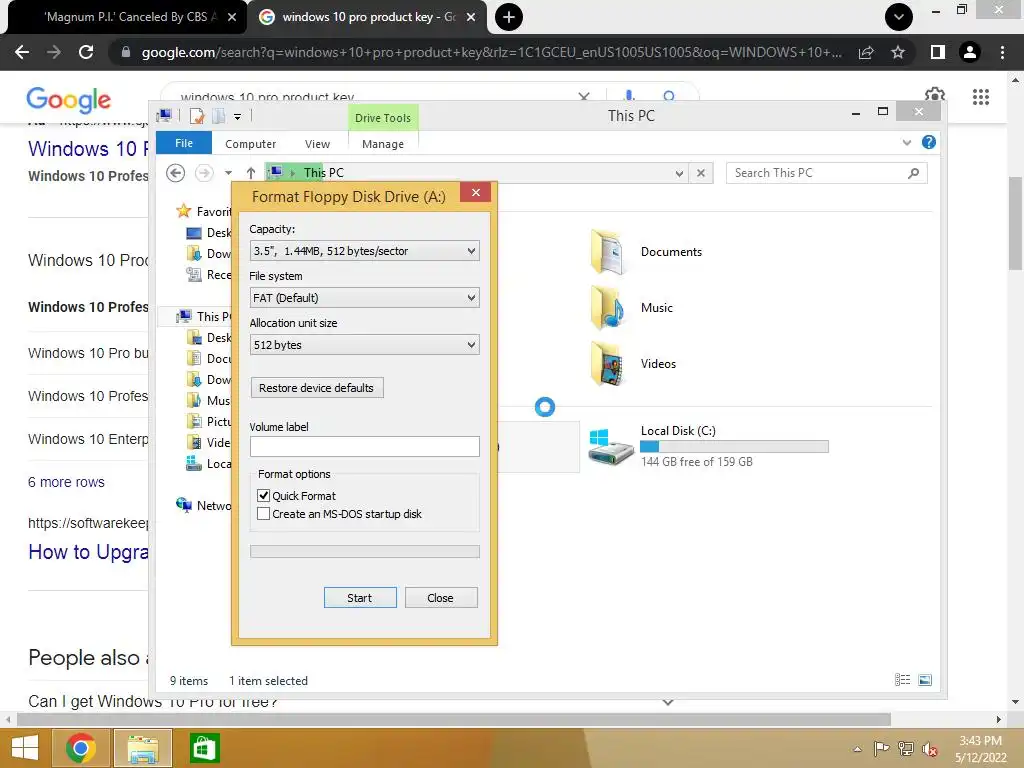Click the search magnifier in Explorer
This screenshot has height=768, width=1024.
point(914,173)
